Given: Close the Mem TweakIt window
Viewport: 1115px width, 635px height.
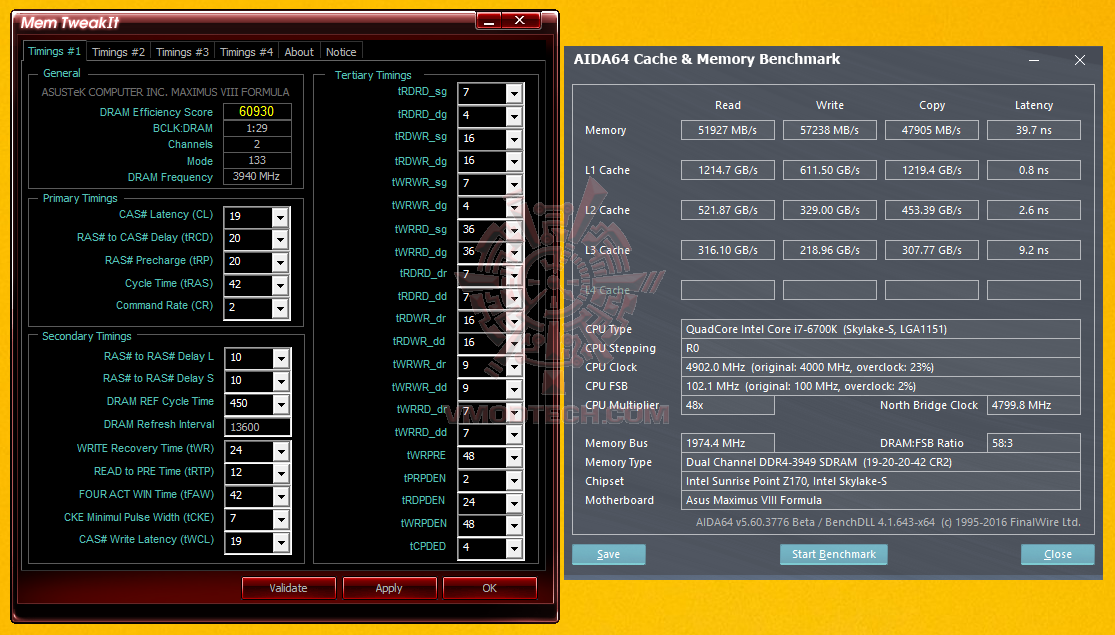Looking at the screenshot, I should [521, 21].
